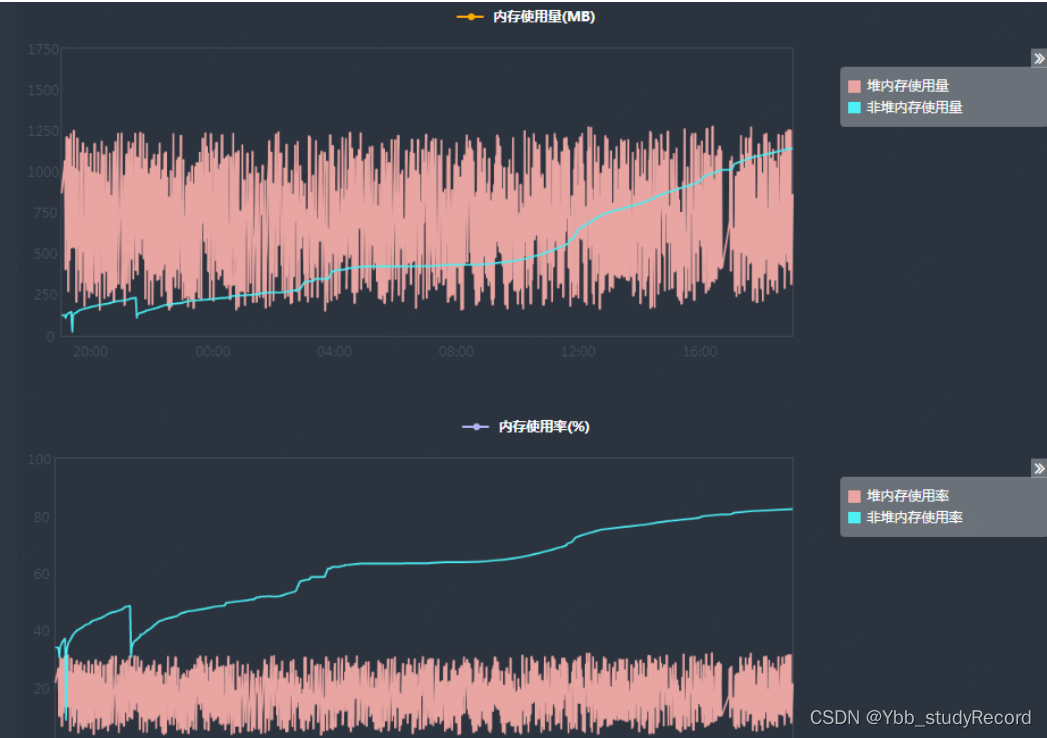The image size is (1047, 738).
Task: Click the 内存使用率(%) chart title
Action: click(544, 427)
